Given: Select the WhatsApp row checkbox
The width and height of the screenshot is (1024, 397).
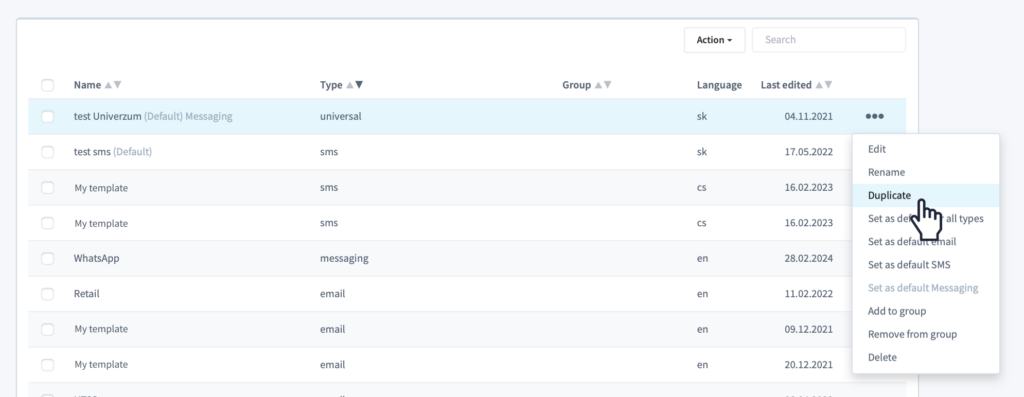Looking at the screenshot, I should 47,259.
